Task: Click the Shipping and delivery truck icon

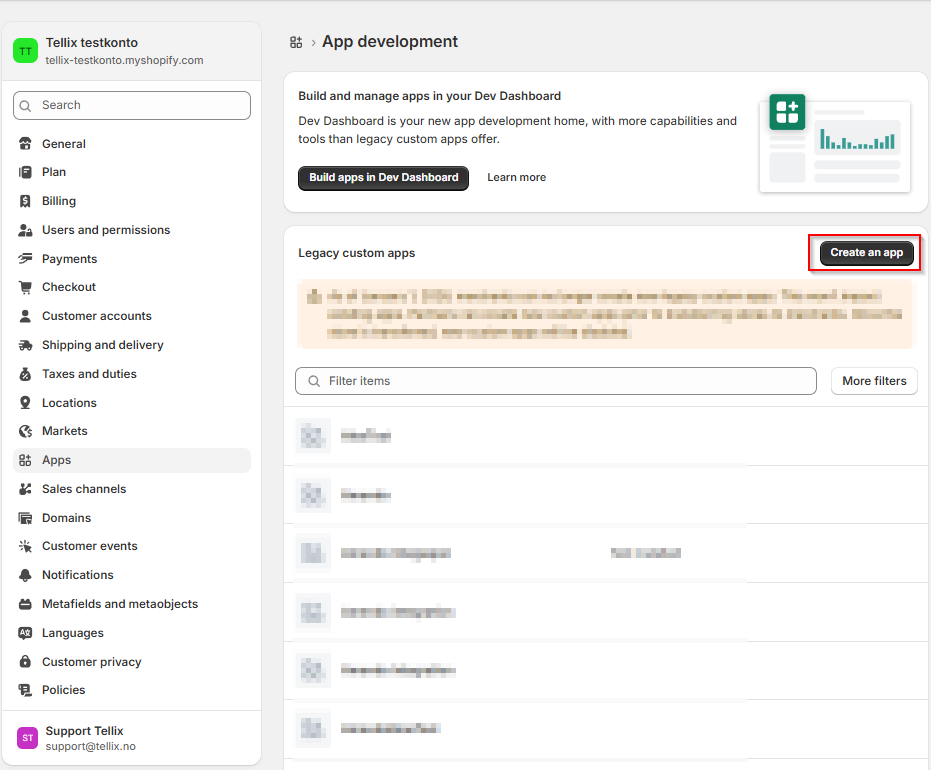Action: 25,345
